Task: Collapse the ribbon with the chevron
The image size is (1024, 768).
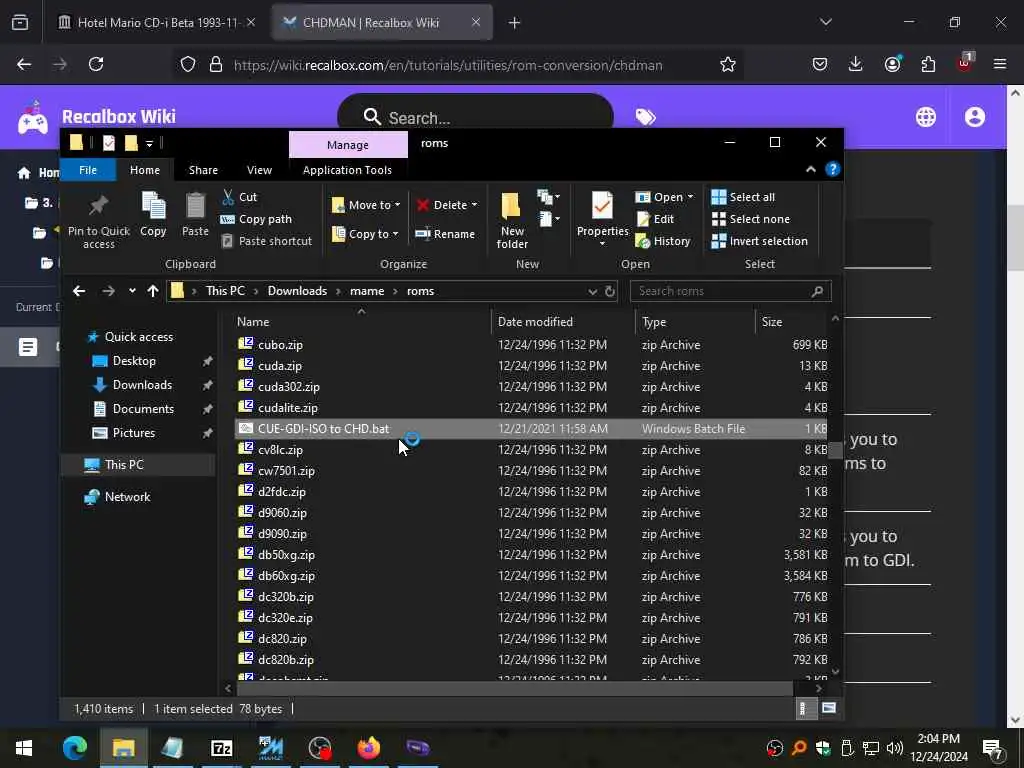Action: point(810,169)
